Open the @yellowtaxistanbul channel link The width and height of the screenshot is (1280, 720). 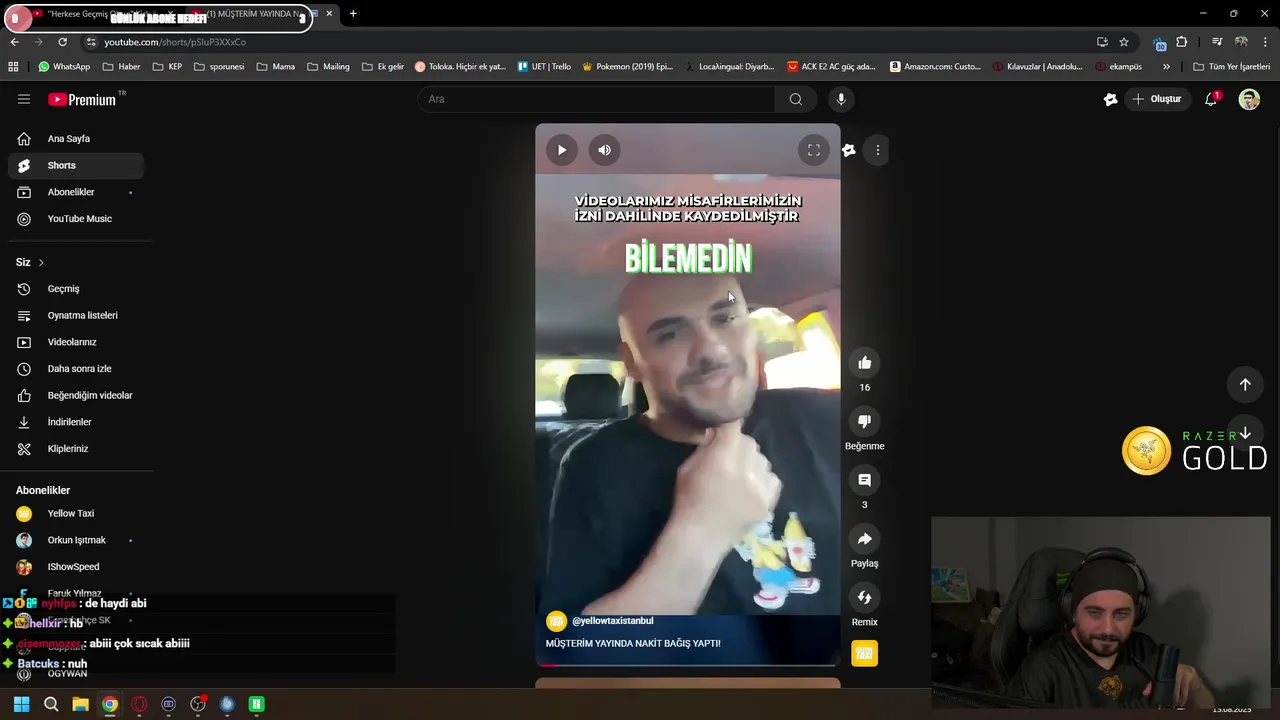[612, 621]
